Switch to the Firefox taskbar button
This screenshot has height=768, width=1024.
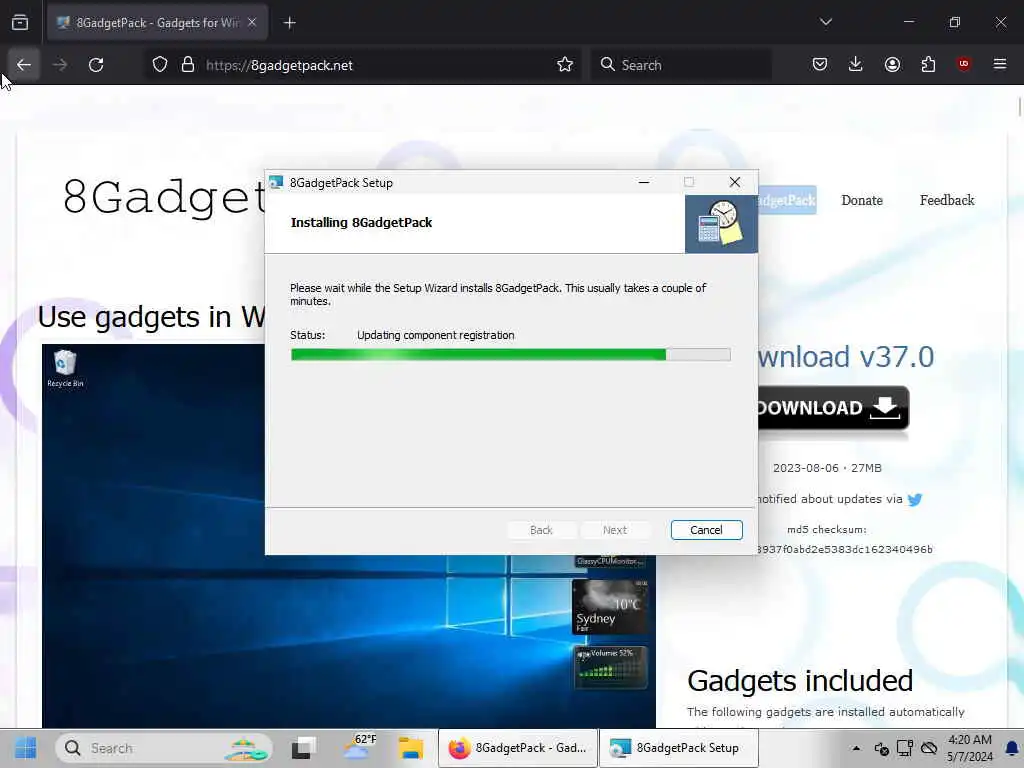[x=518, y=748]
